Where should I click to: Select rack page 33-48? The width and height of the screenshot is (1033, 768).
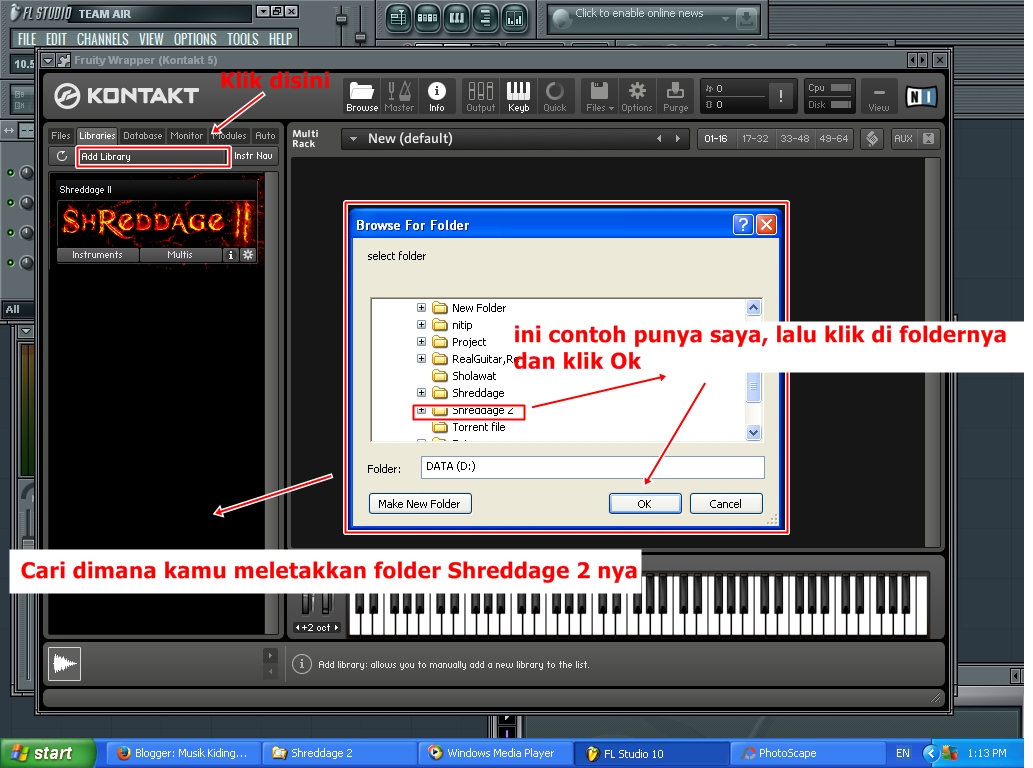795,139
